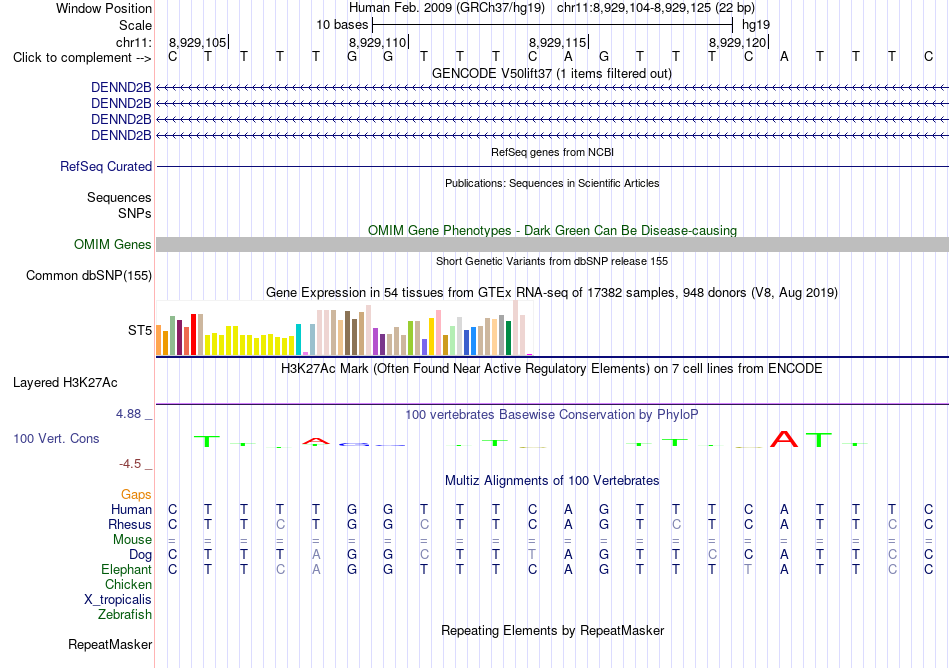Select the Elephant species label
Image resolution: width=950 pixels, height=668 pixels.
pyautogui.click(x=126, y=569)
